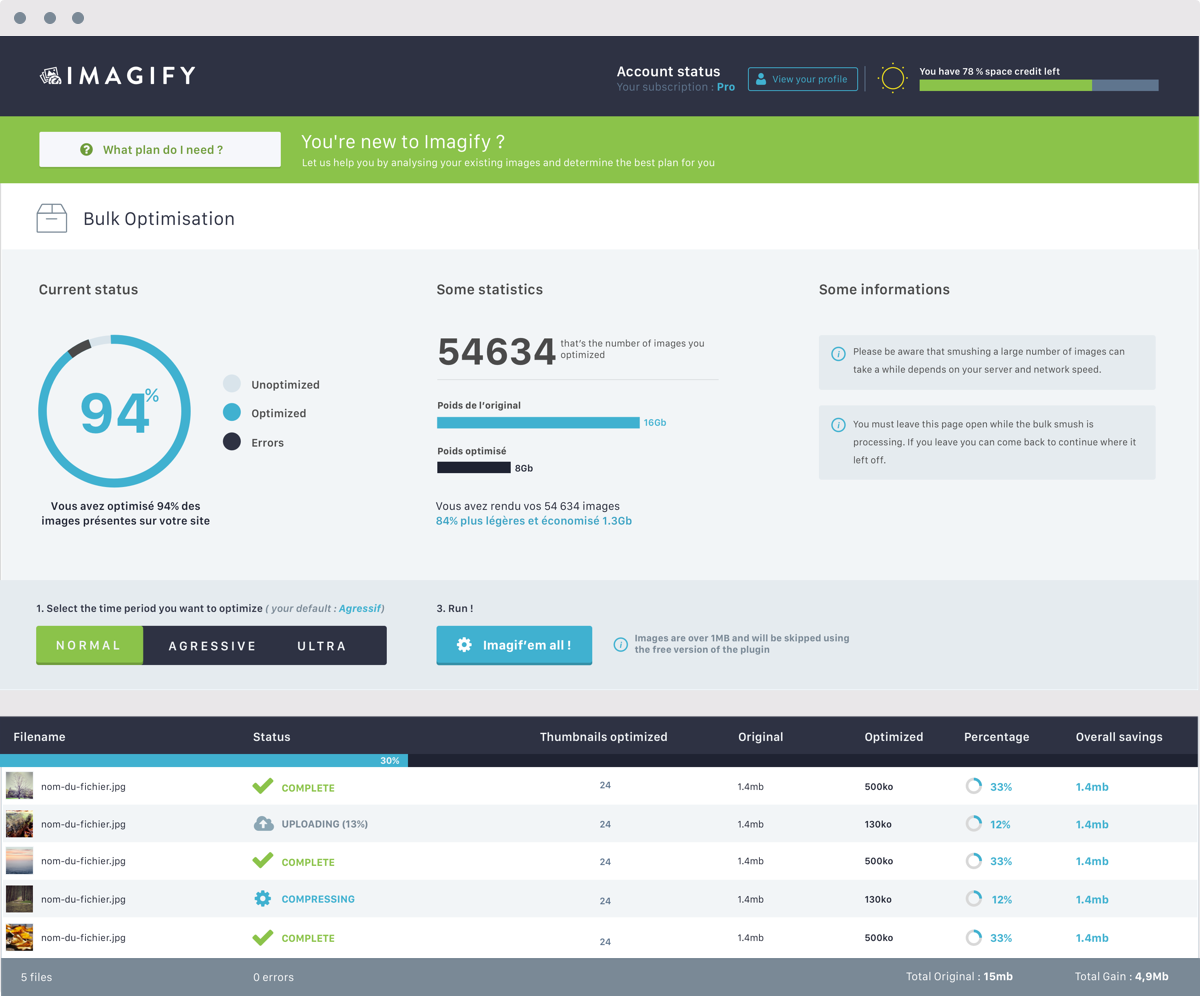Click the space credit progress bar

click(1038, 86)
